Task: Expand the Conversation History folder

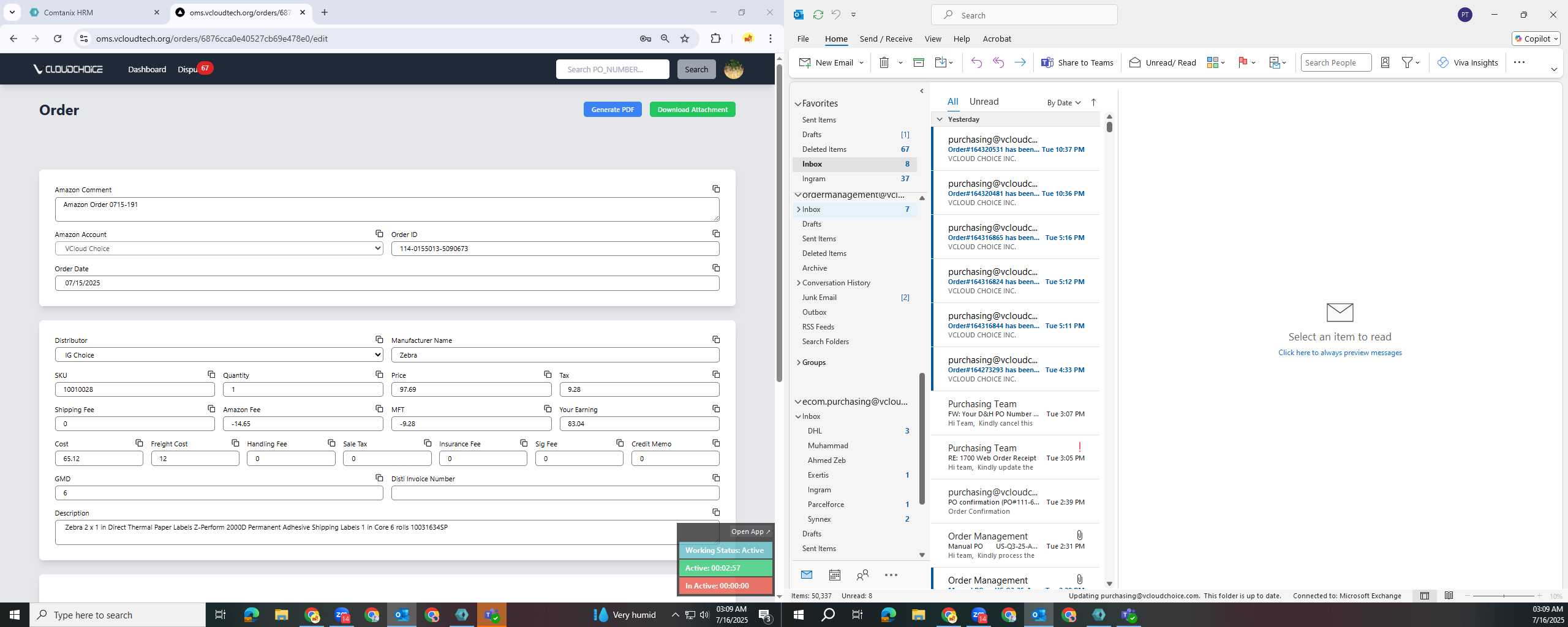Action: (798, 283)
